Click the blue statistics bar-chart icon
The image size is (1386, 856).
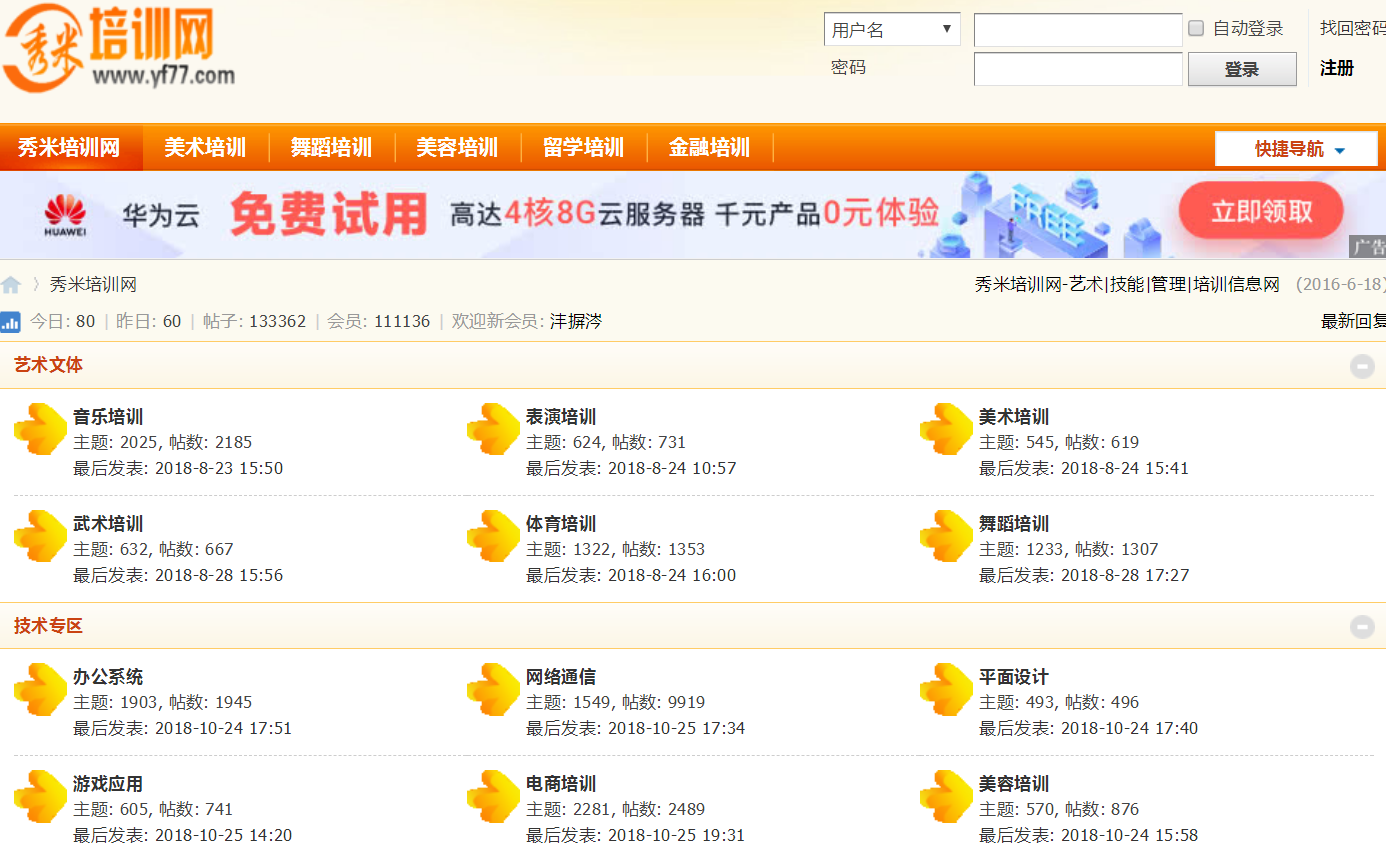pyautogui.click(x=10, y=322)
